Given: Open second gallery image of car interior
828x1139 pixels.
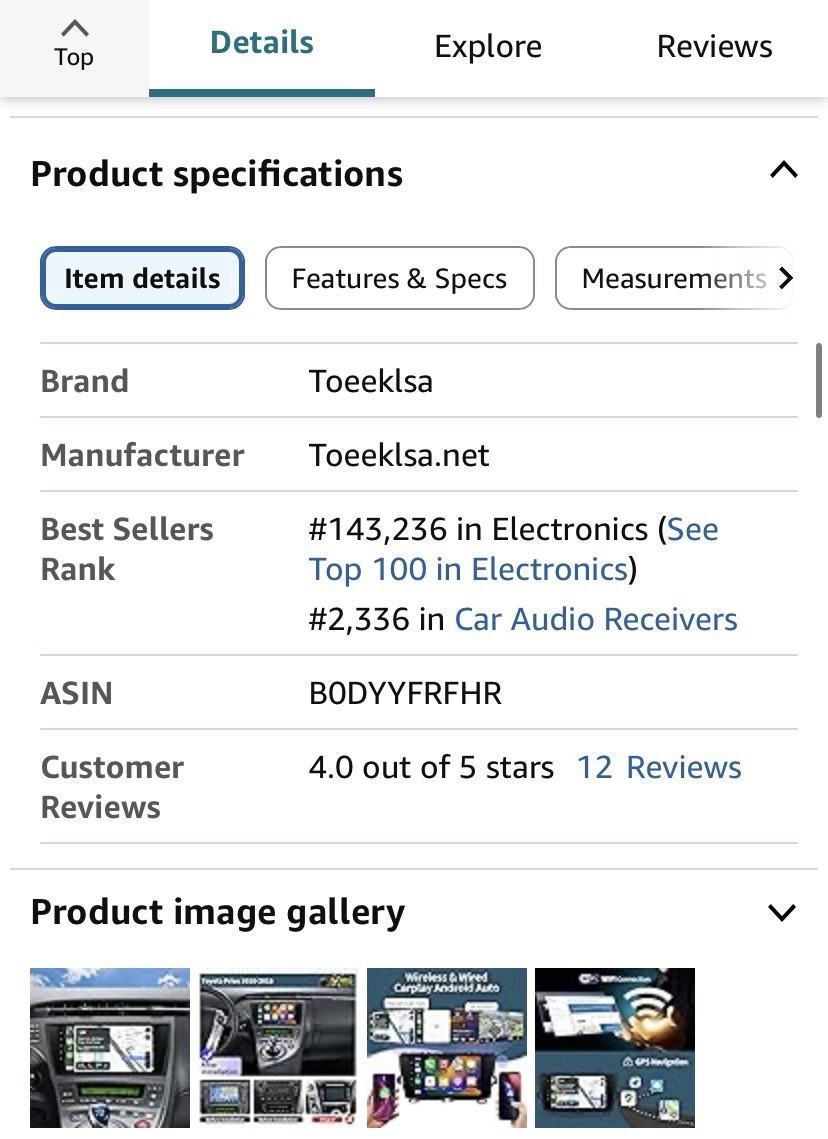Looking at the screenshot, I should pyautogui.click(x=278, y=1047).
